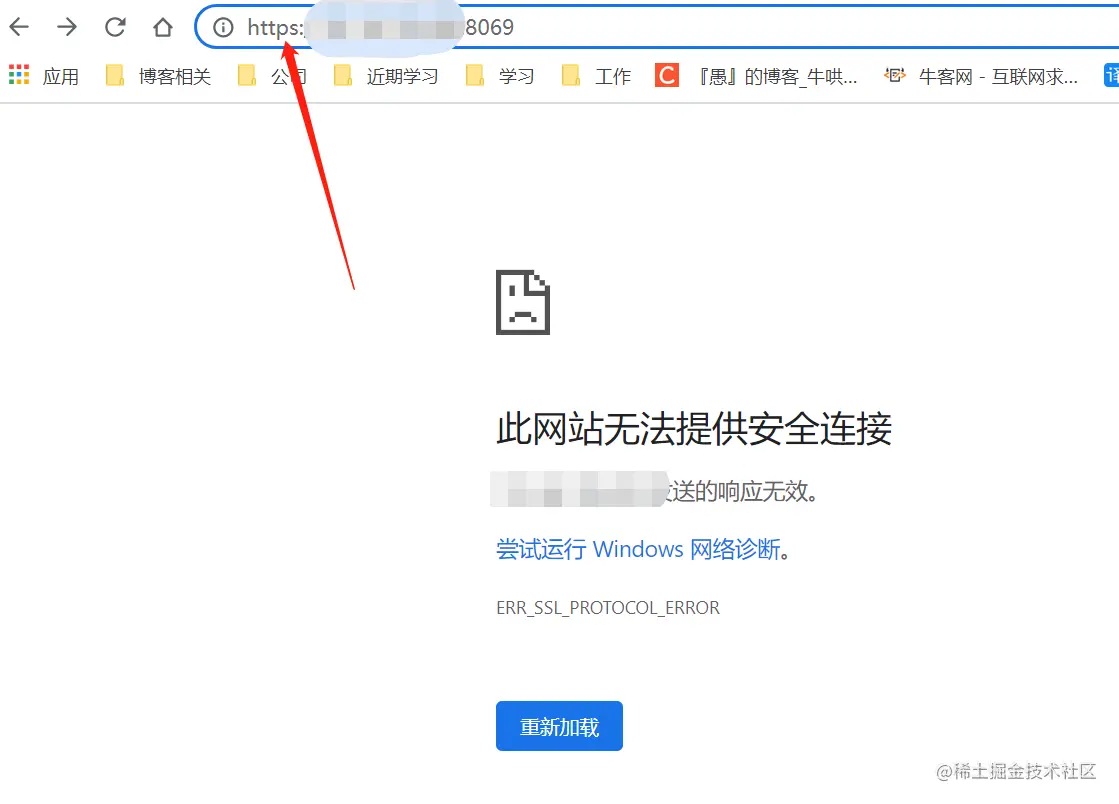Open the 应用 apps grid shortcut
The width and height of the screenshot is (1119, 804).
(44, 76)
